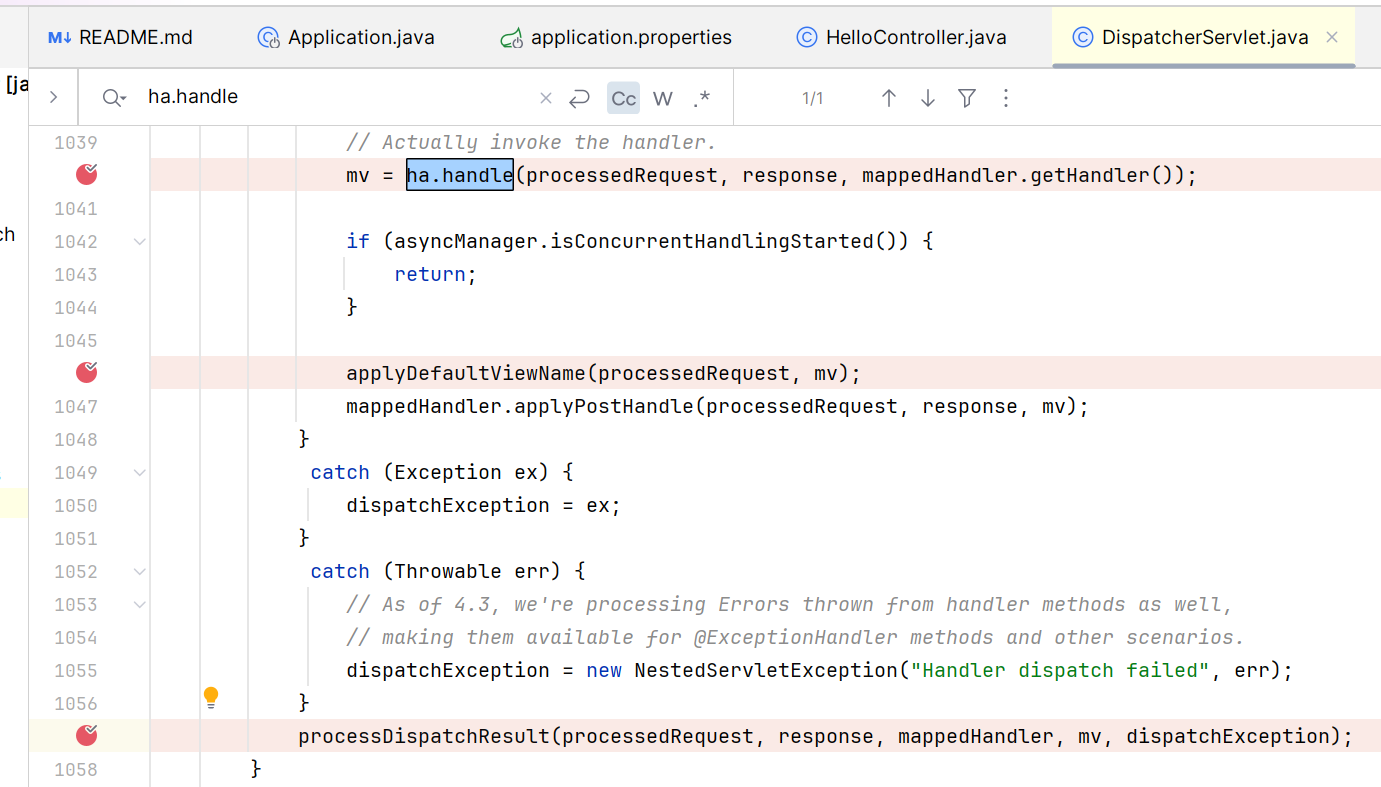Screen dimensions: 1381x787
Task: Go to previous occurrence arrow
Action: coord(888,98)
